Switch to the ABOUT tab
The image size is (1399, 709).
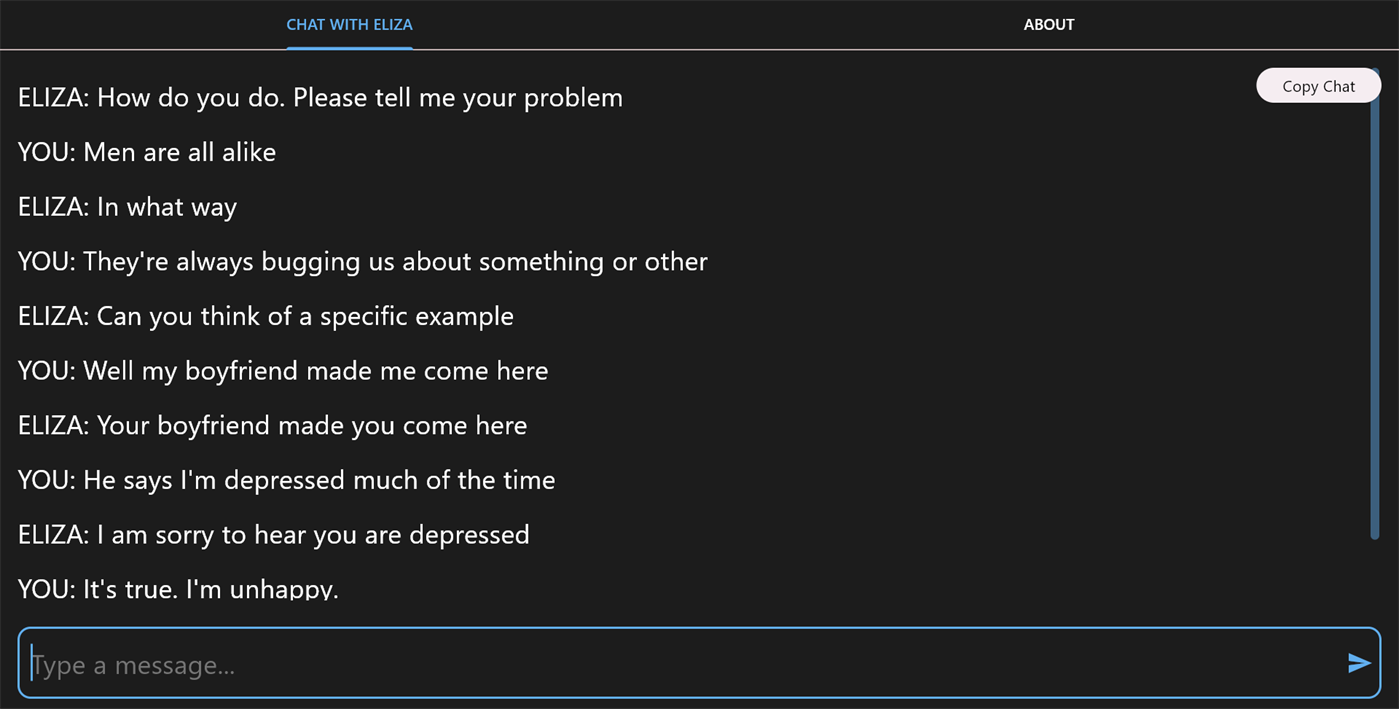[1049, 24]
